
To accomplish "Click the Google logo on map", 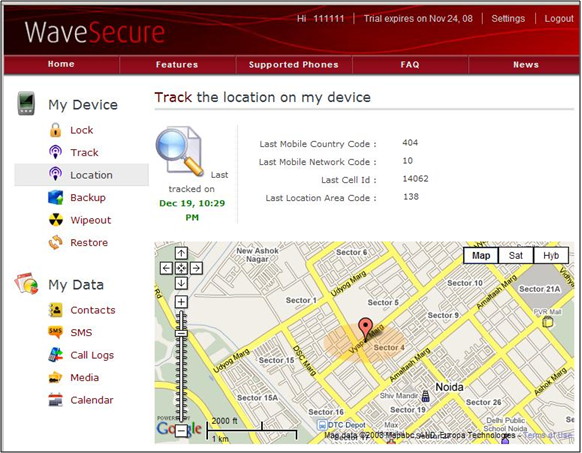I will tap(179, 428).
